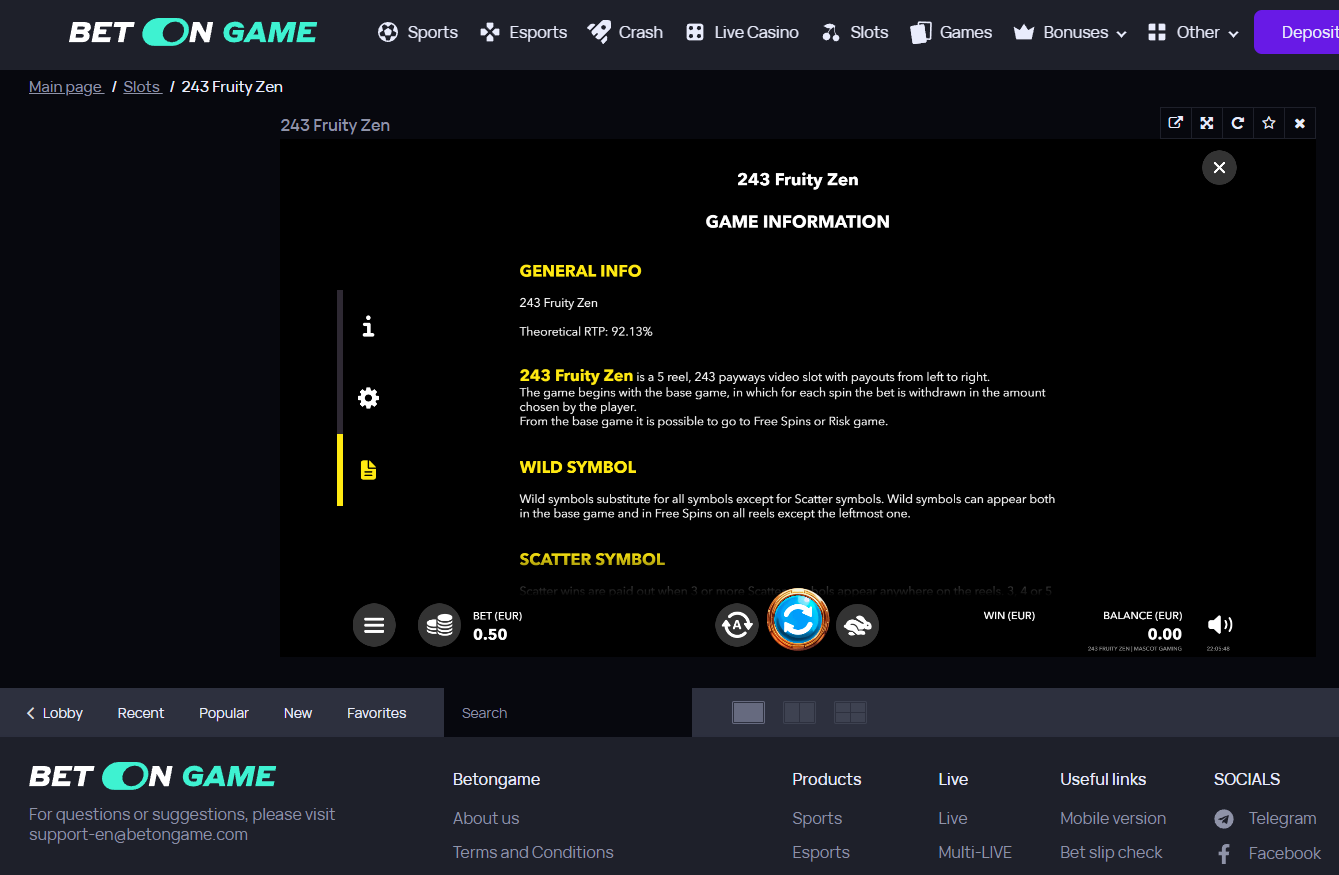The image size is (1339, 875).
Task: Switch game to fullscreen mode
Action: [1207, 123]
